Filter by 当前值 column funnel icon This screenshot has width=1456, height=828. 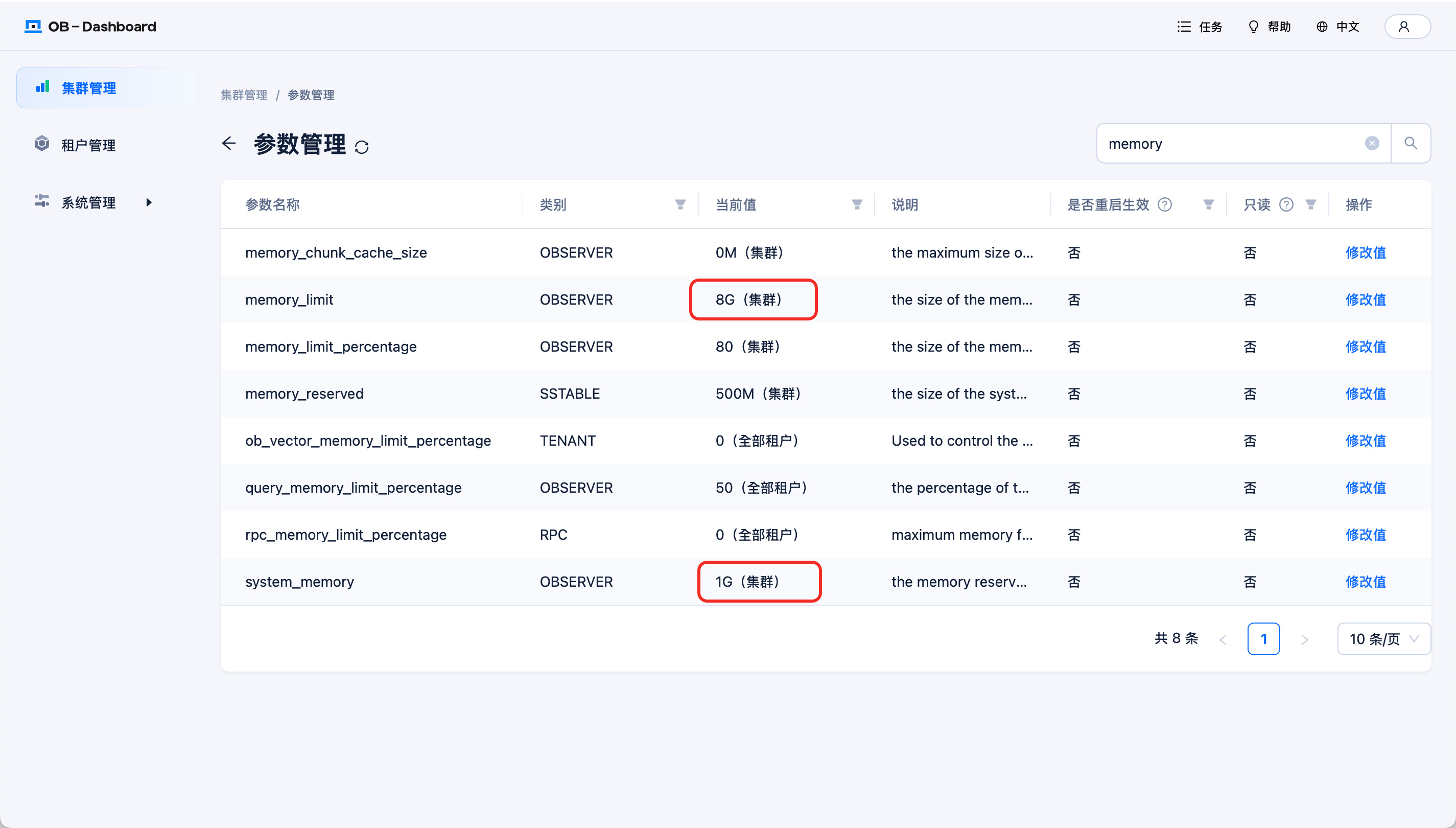(x=857, y=205)
